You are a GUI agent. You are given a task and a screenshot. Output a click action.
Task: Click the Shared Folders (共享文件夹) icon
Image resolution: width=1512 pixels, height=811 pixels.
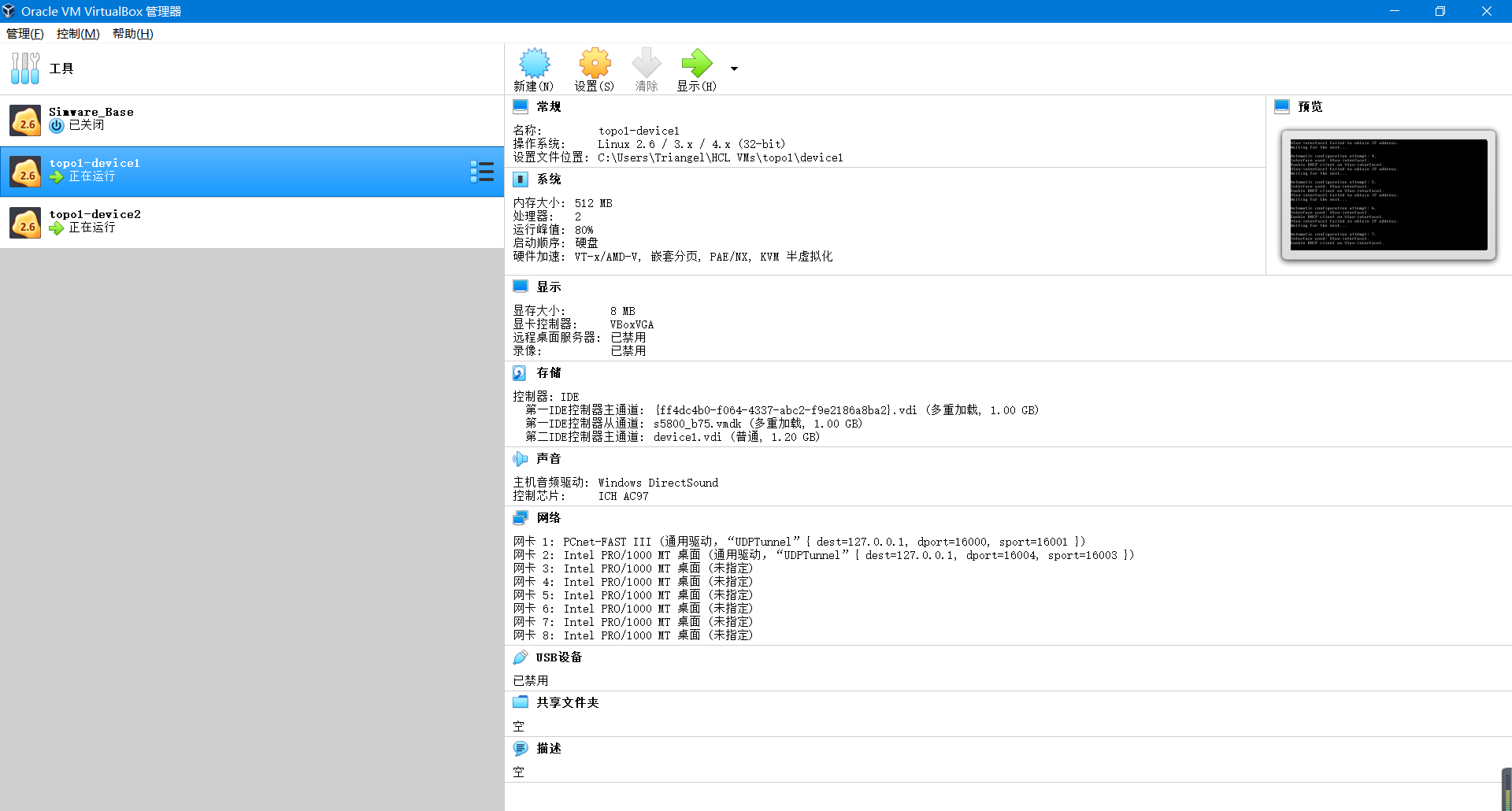[521, 702]
